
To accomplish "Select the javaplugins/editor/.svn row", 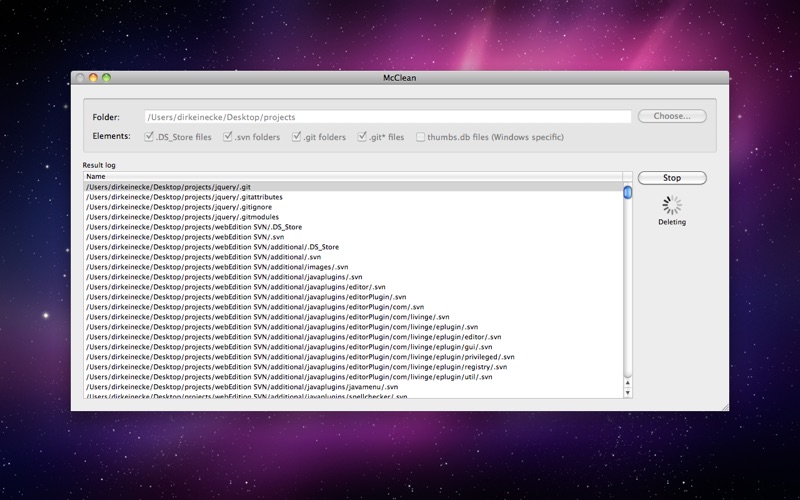I will click(x=353, y=287).
